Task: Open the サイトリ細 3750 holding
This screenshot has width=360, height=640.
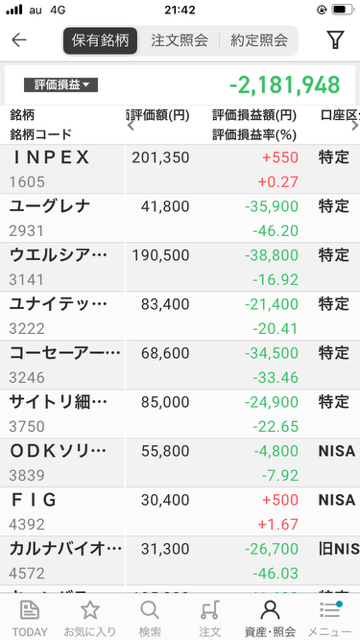Action: coord(180,414)
